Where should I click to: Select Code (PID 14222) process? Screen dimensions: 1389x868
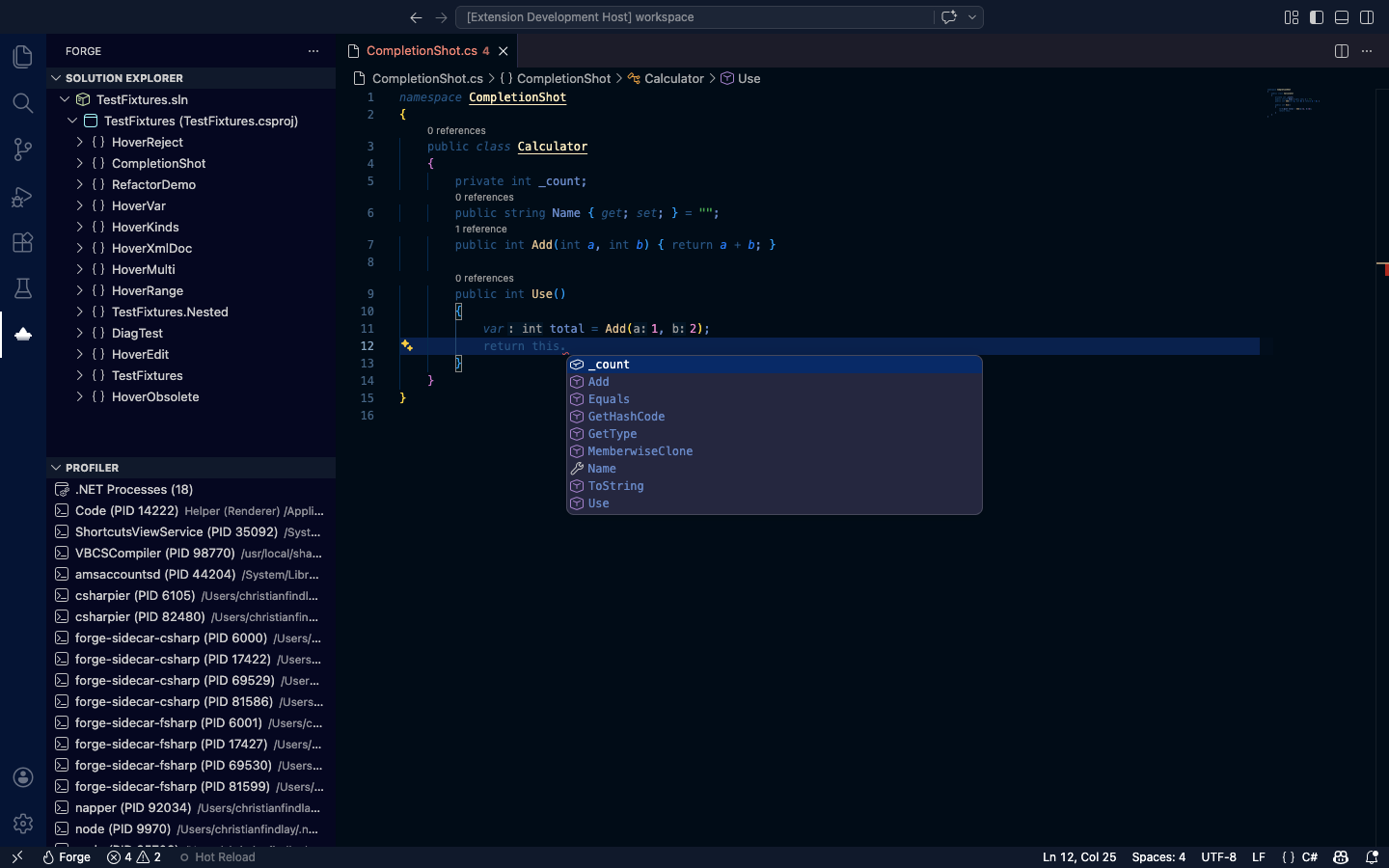[x=191, y=510]
